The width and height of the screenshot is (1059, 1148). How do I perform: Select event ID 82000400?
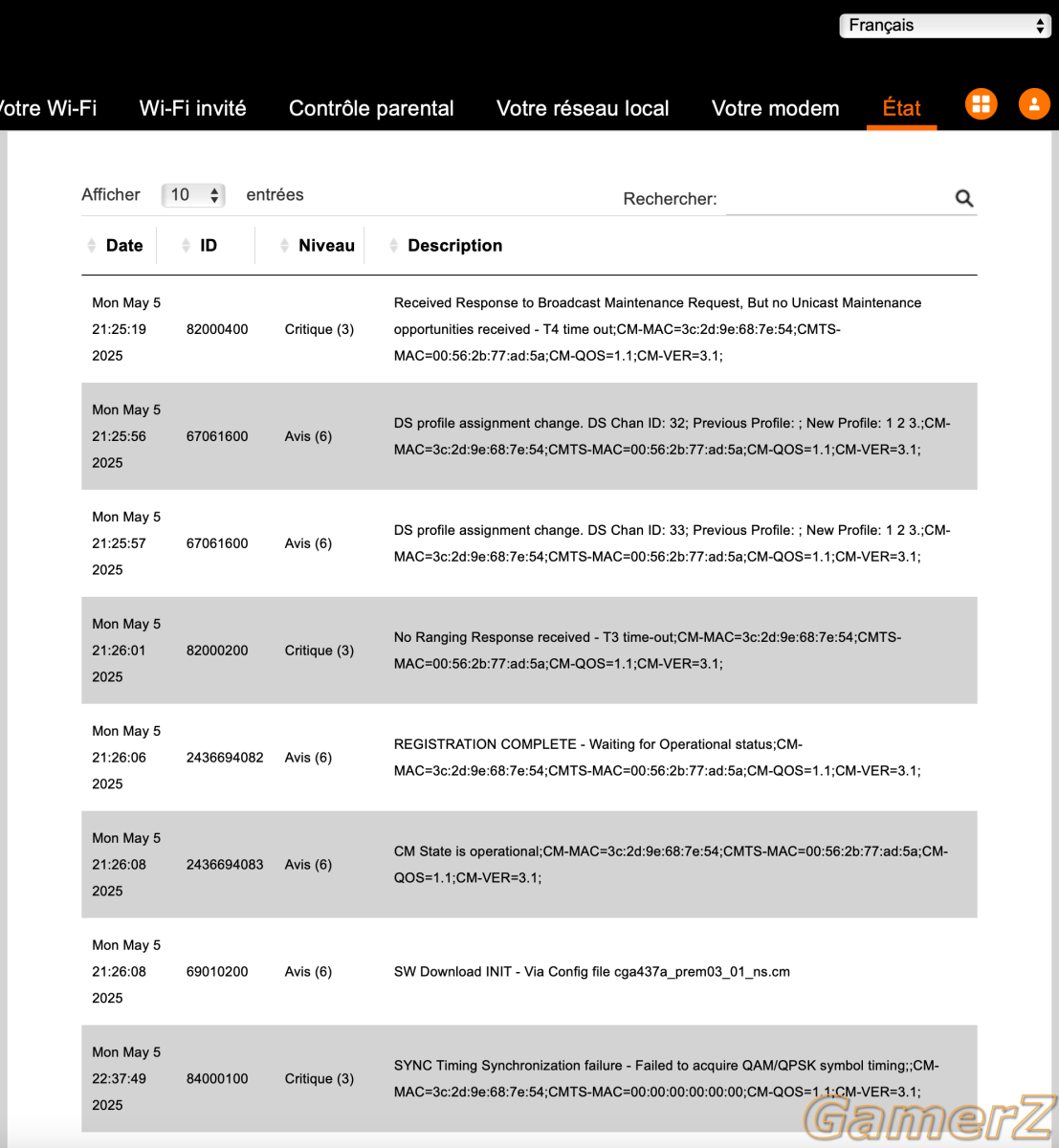[217, 329]
